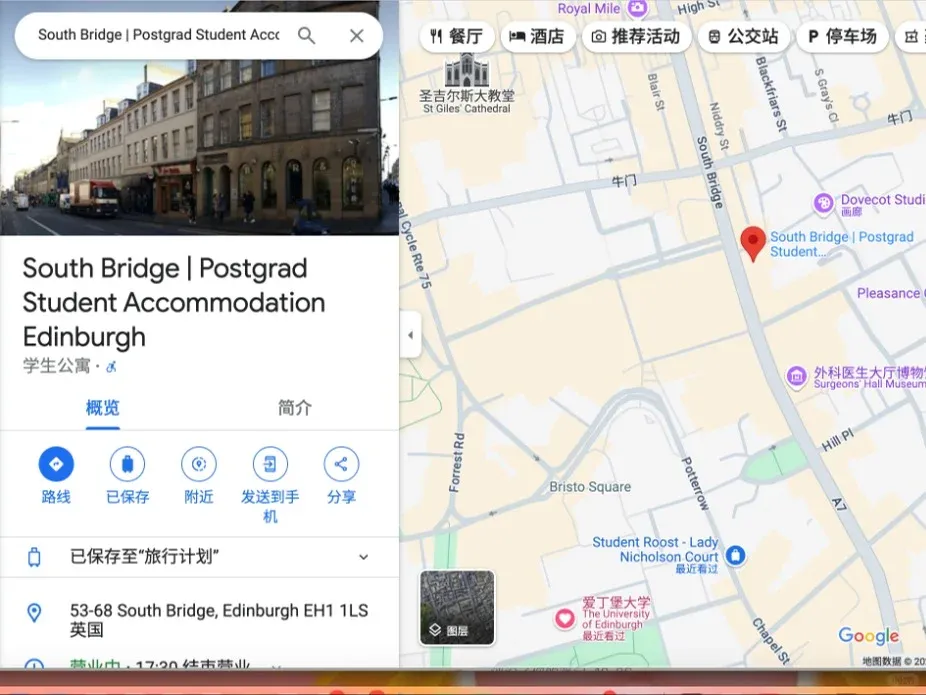The width and height of the screenshot is (926, 695).
Task: Collapse the side panel arrow
Action: [410, 335]
